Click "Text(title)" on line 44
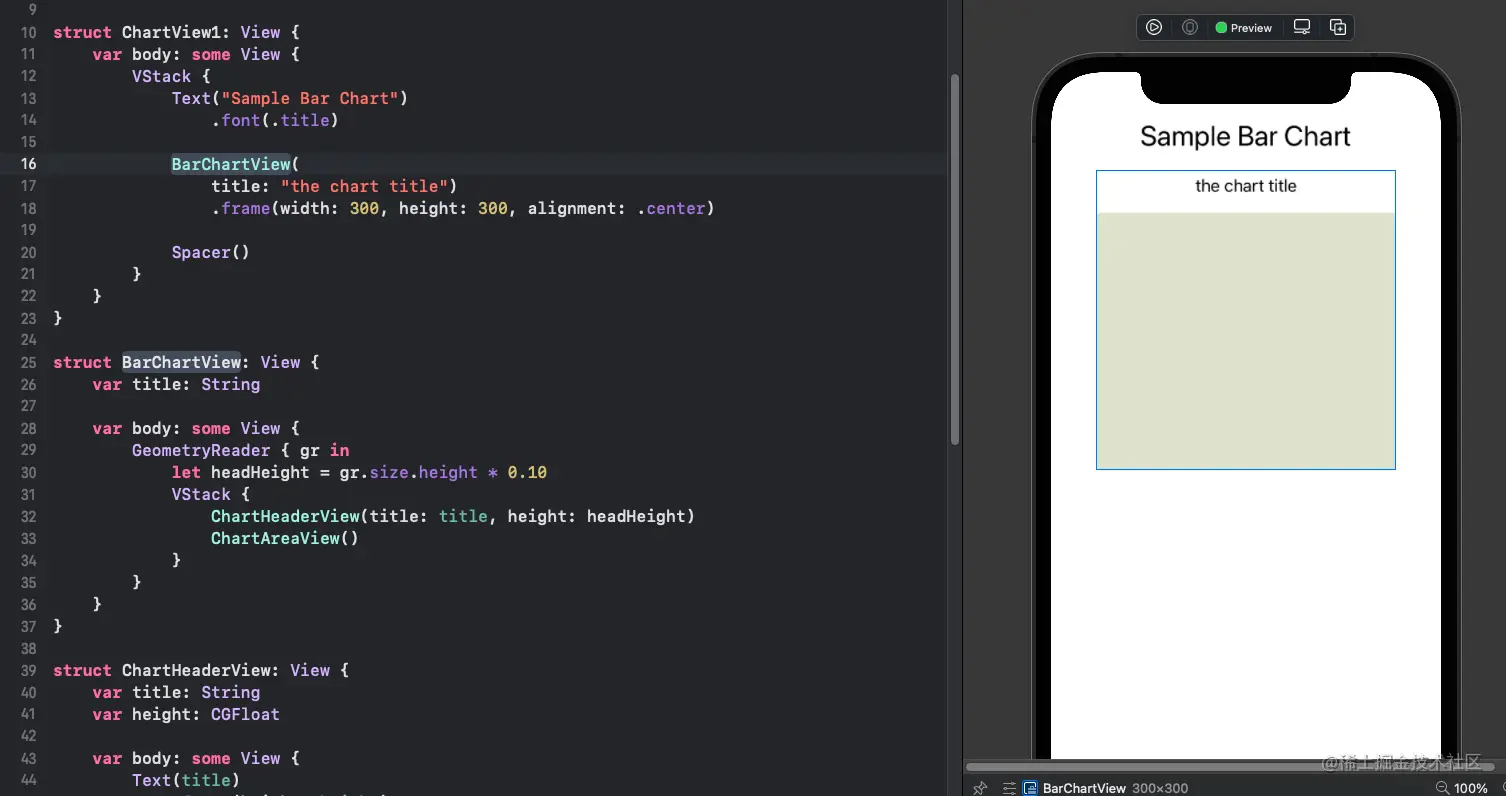This screenshot has width=1506, height=796. (x=186, y=780)
